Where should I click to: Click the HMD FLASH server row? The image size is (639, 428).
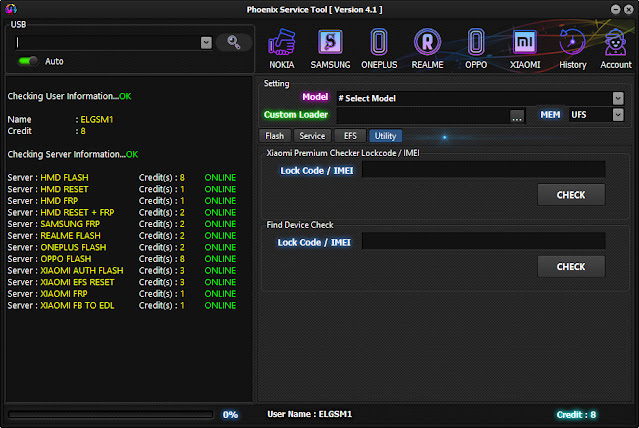coord(121,178)
